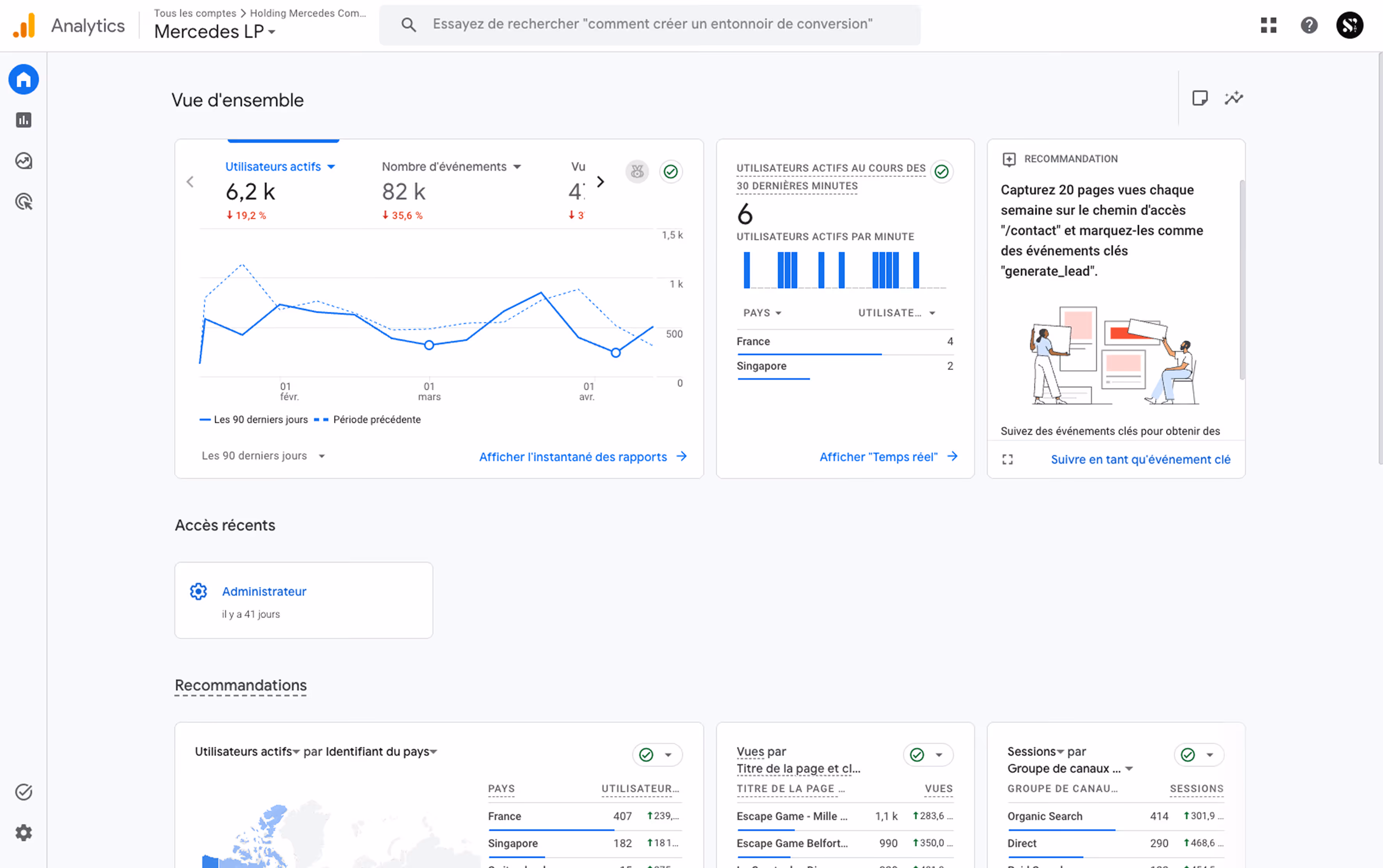
Task: Toggle the medal benchmarking icon
Action: (637, 172)
